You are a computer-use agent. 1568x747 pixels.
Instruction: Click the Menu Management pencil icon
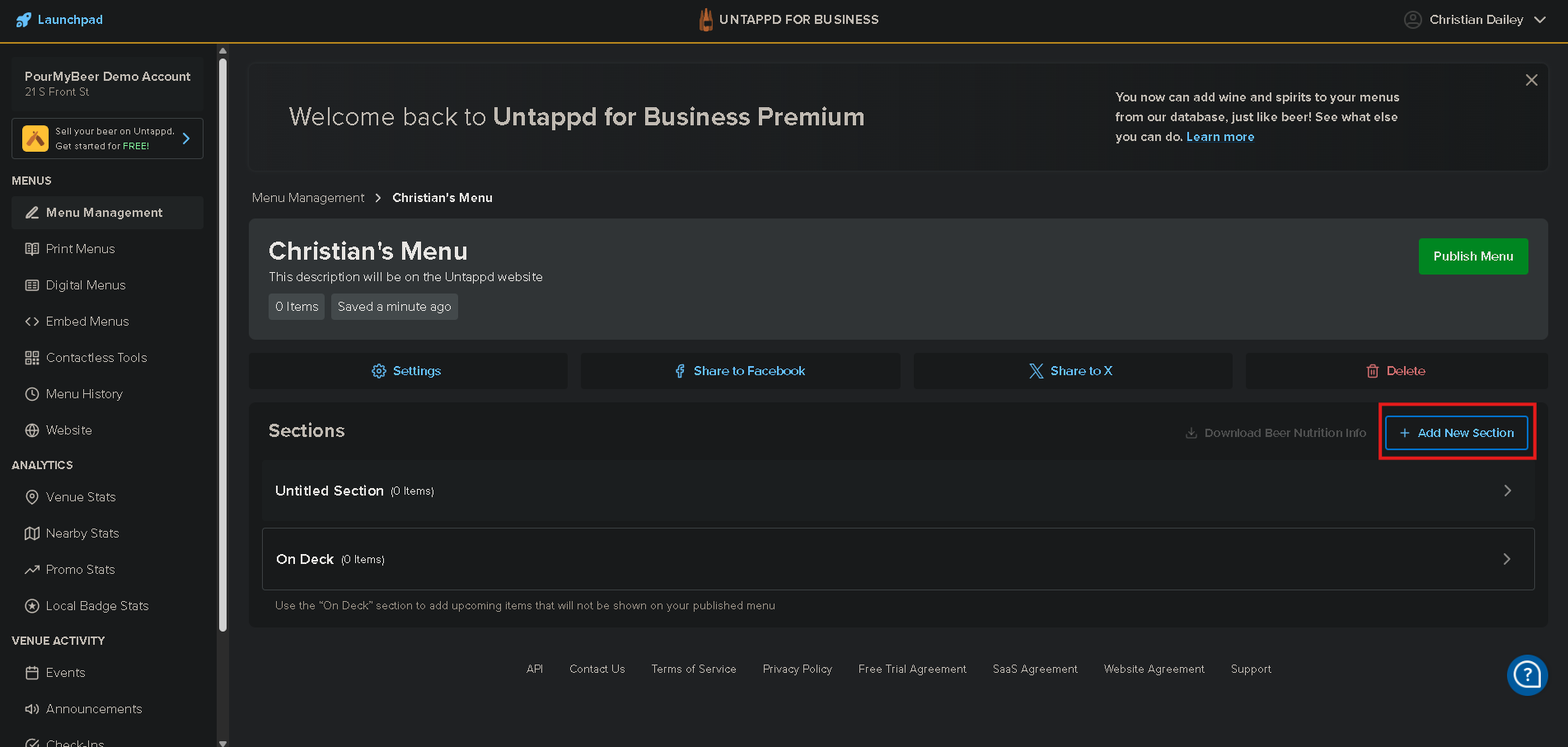click(x=32, y=213)
